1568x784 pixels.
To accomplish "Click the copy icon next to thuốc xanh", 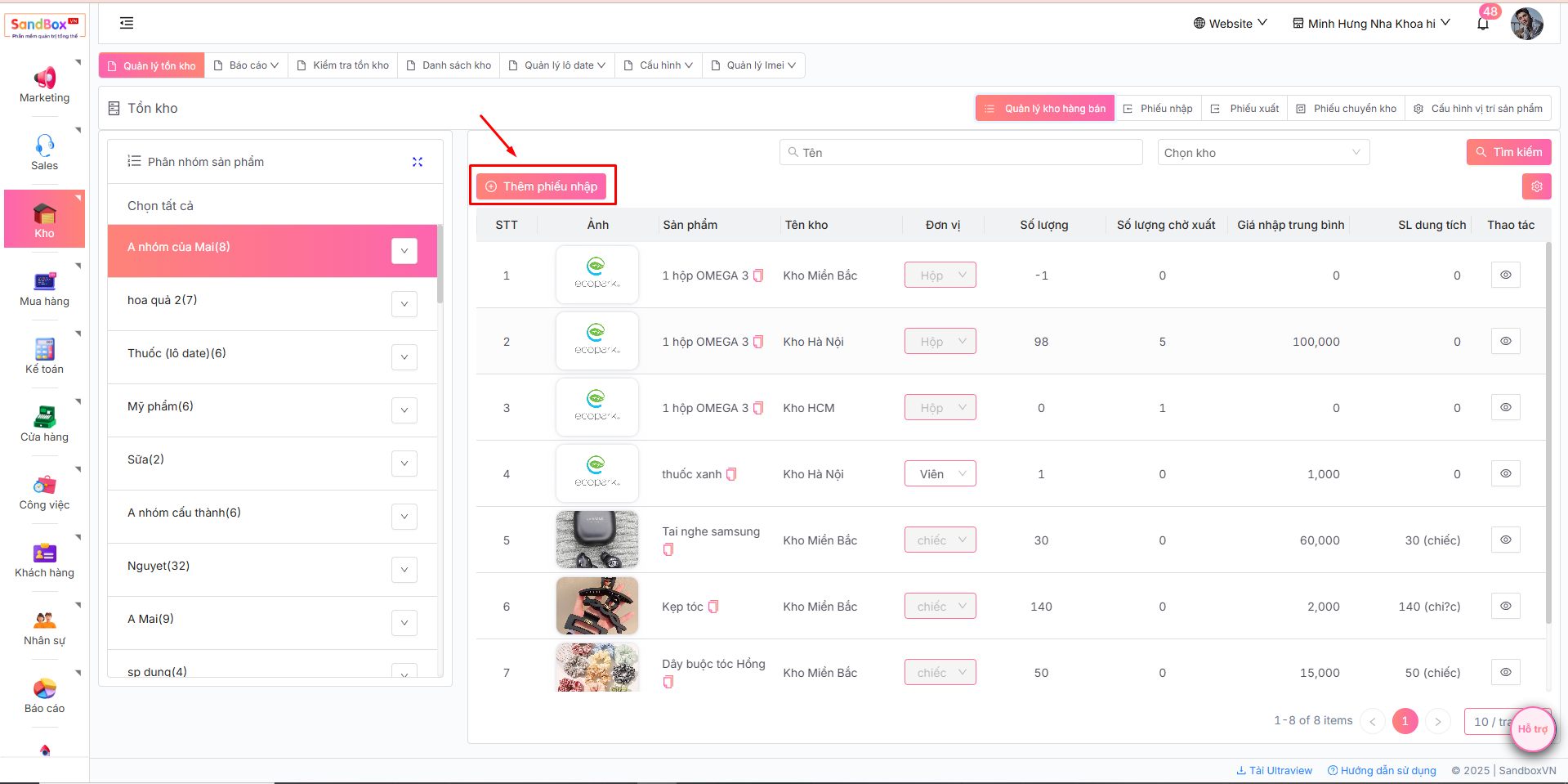I will pyautogui.click(x=731, y=474).
